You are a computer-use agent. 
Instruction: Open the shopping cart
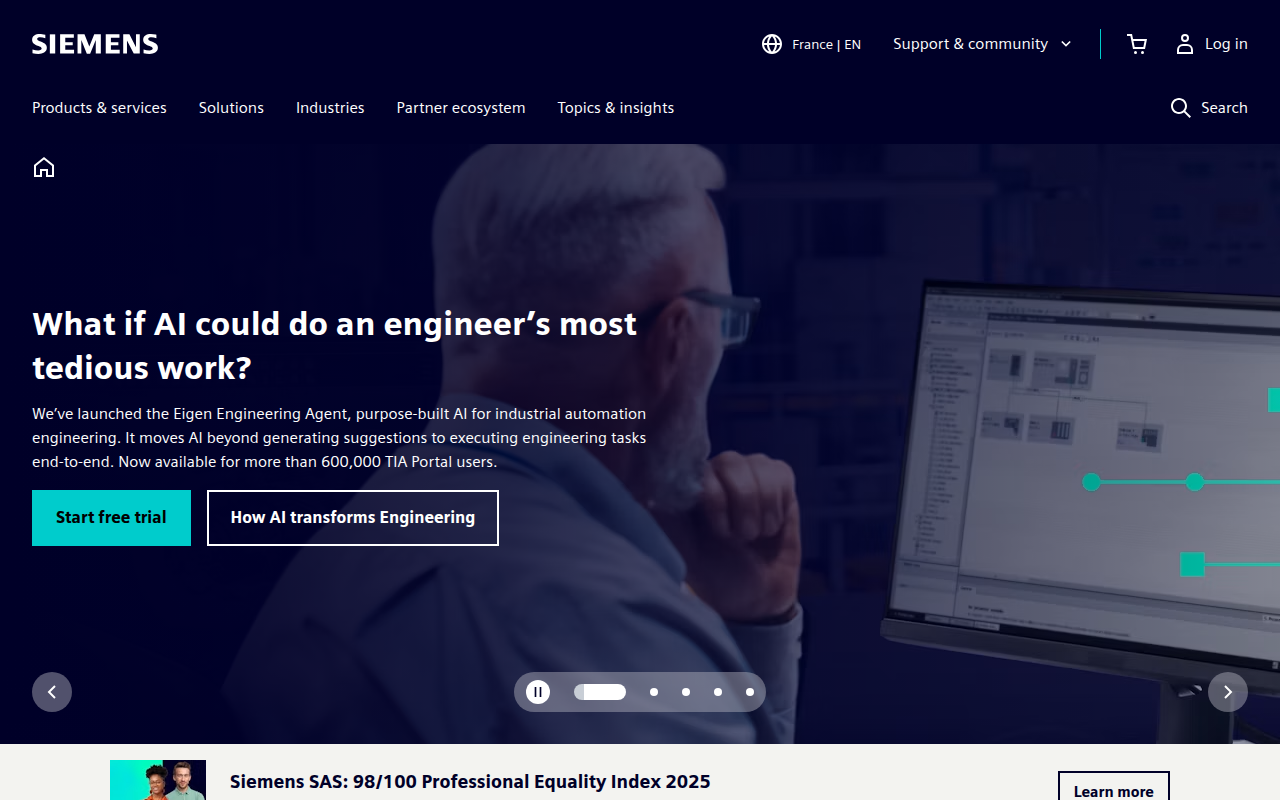point(1137,44)
